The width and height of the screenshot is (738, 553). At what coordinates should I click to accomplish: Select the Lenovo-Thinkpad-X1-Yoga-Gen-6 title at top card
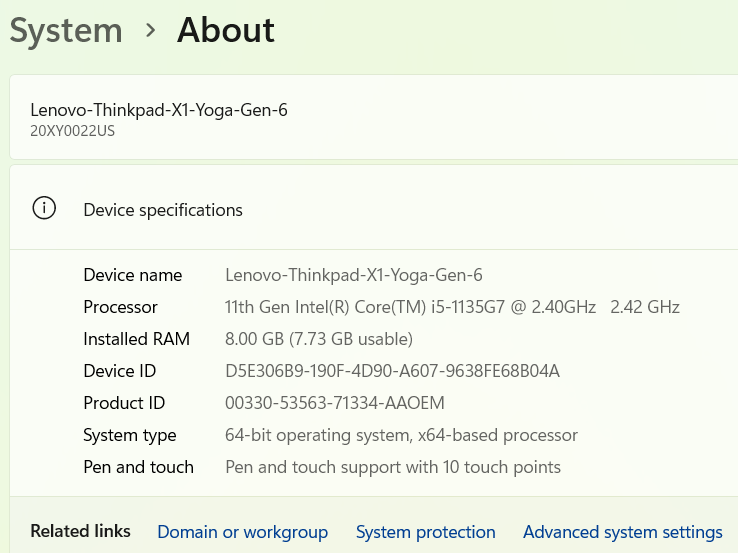[159, 110]
